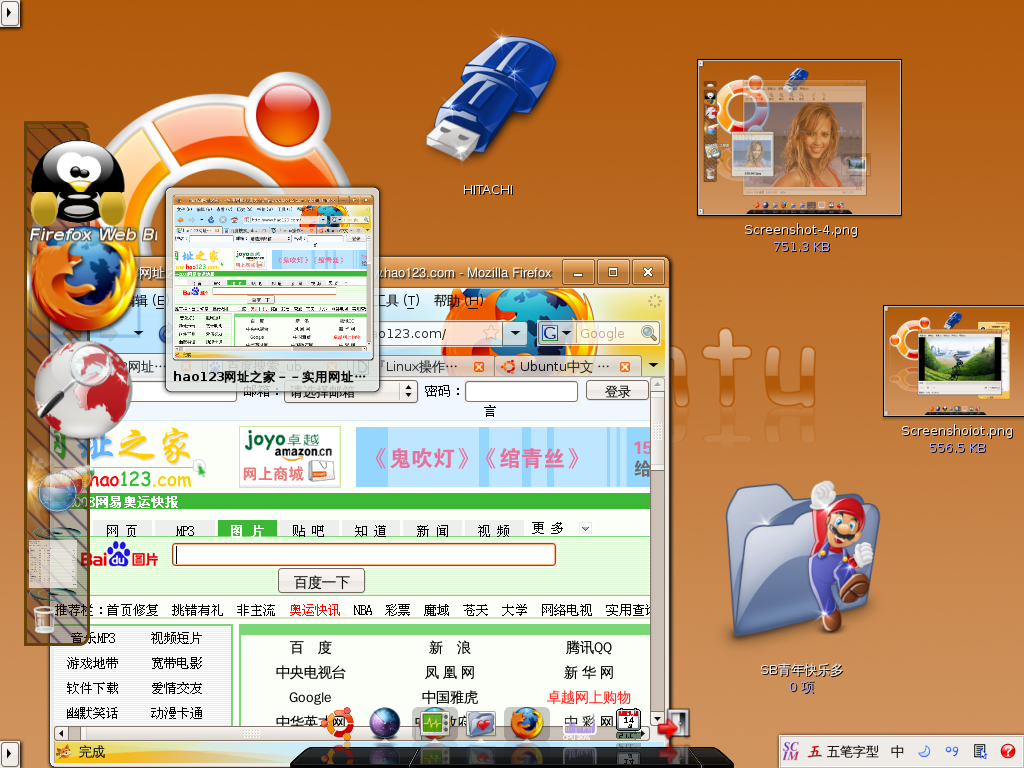Select the MP3 search tab
1024x768 pixels.
click(x=185, y=530)
